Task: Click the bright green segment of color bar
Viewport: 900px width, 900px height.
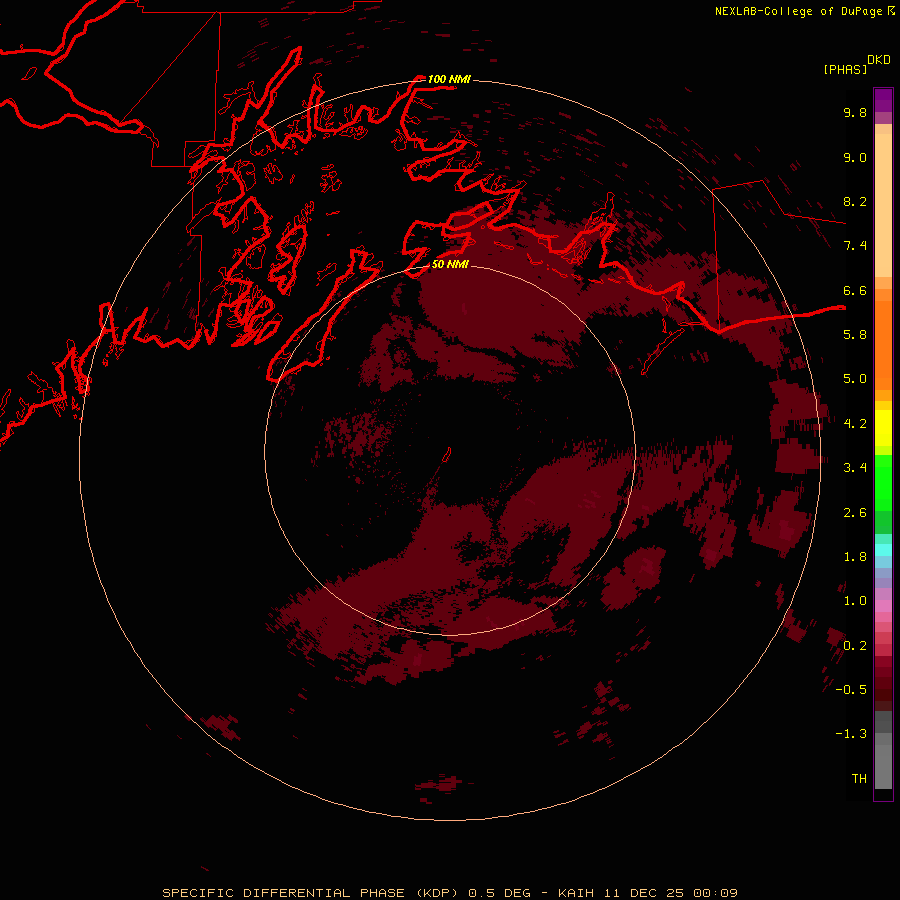Action: pyautogui.click(x=883, y=482)
